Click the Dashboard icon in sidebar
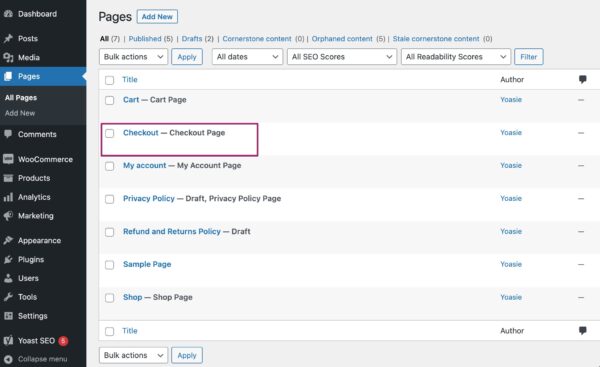 pos(8,14)
